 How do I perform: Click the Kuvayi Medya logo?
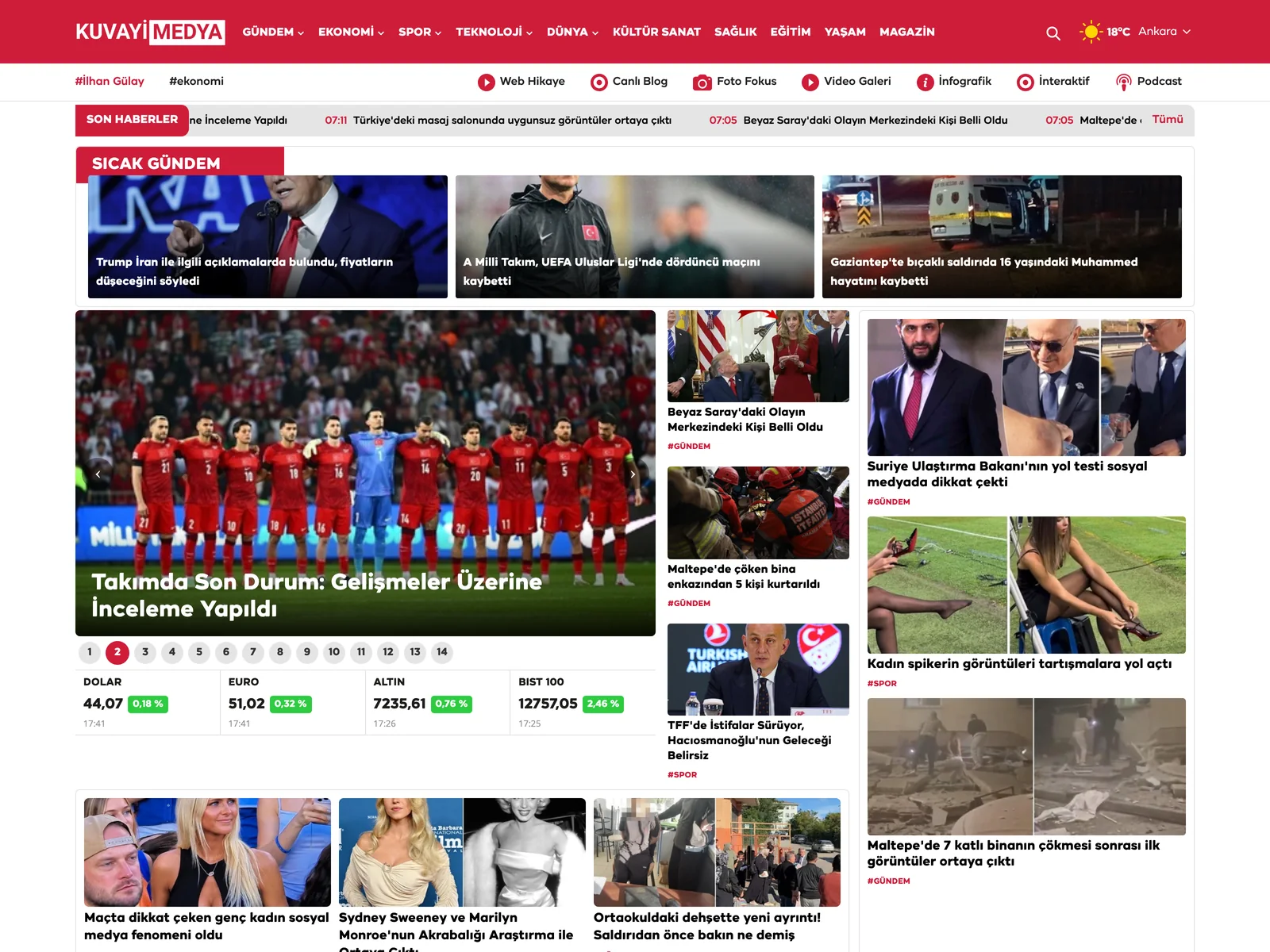coord(150,32)
